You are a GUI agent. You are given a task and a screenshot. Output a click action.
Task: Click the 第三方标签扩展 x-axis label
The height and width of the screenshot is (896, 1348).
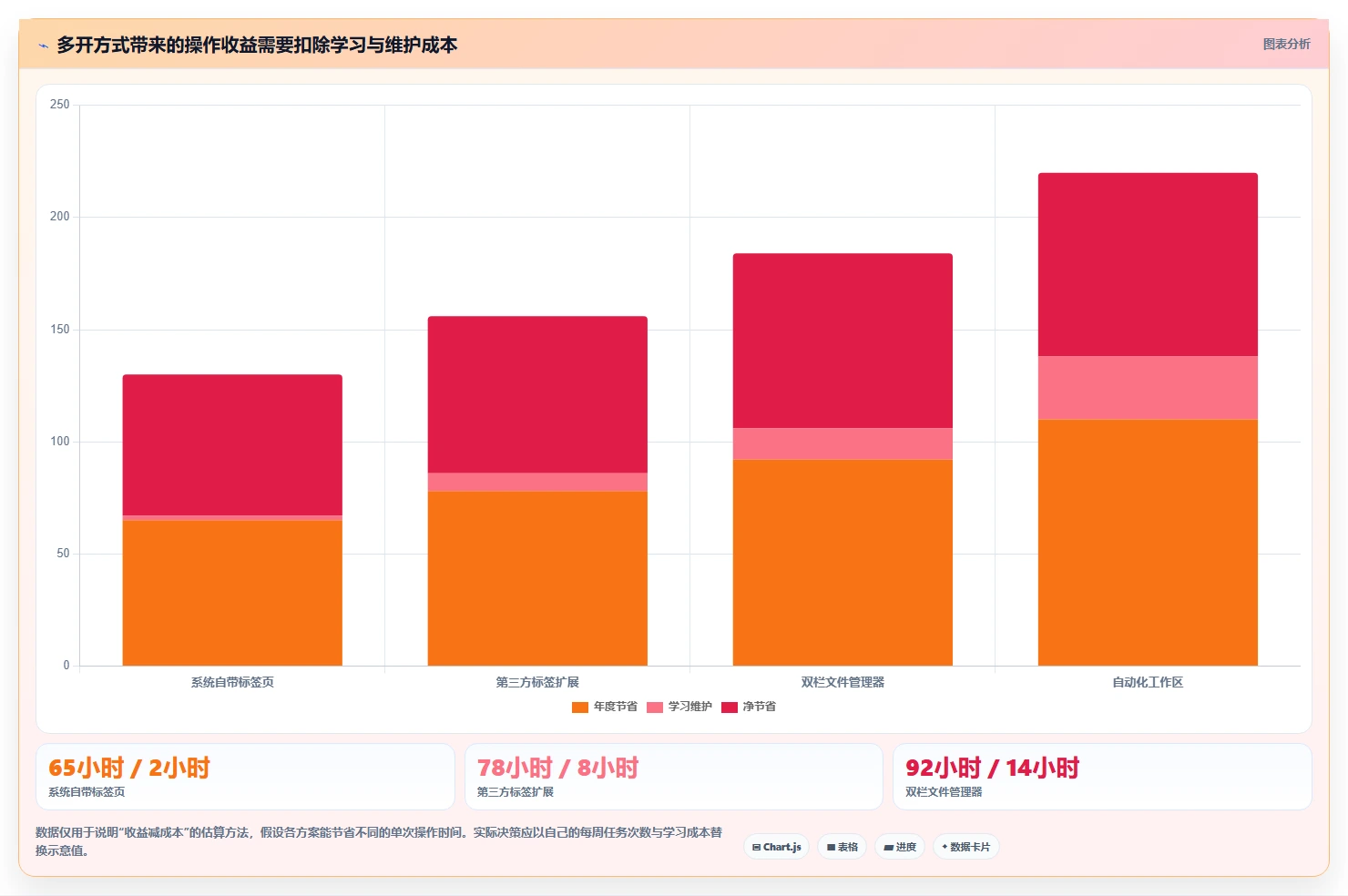[537, 682]
